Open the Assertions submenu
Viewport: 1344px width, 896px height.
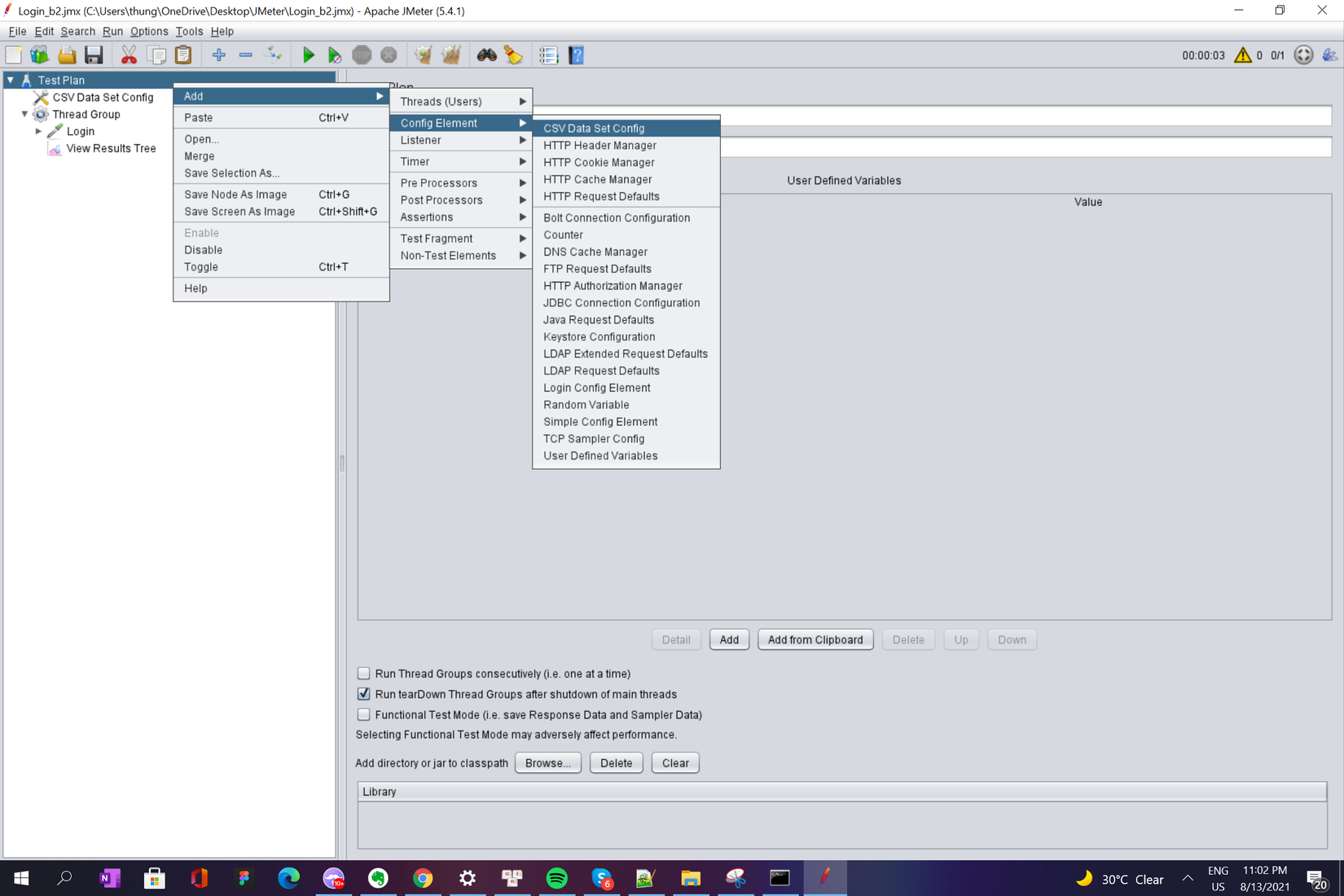(461, 217)
